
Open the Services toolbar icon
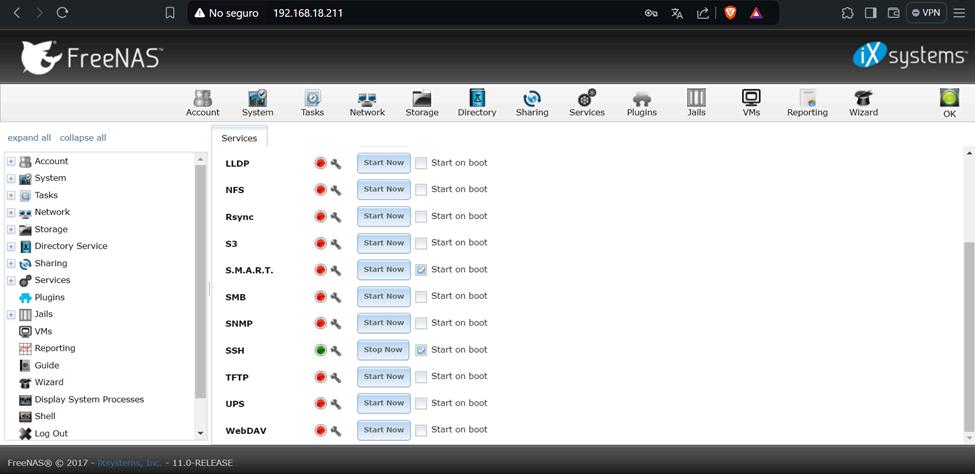(587, 103)
